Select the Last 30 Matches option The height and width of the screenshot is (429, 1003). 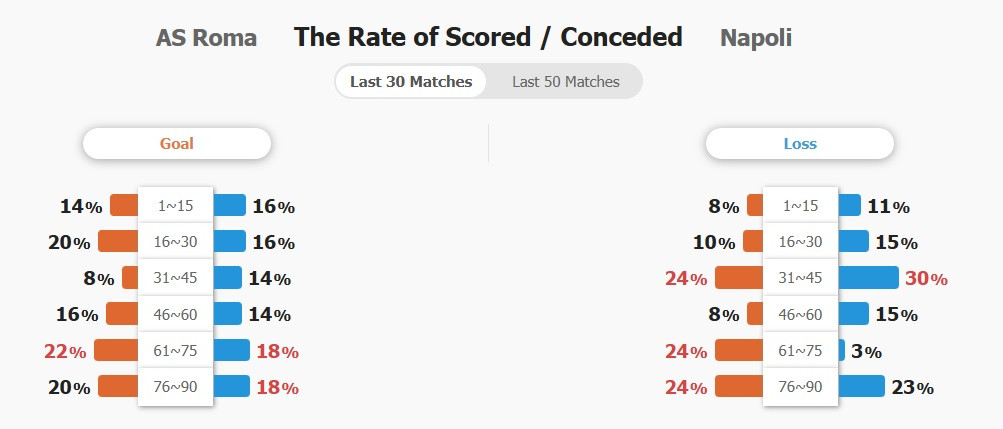(x=411, y=82)
